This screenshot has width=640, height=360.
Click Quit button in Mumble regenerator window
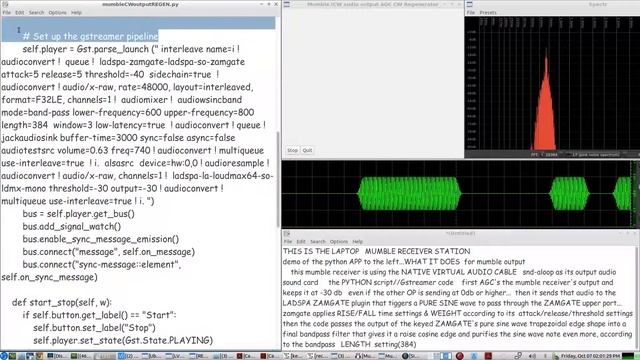click(307, 150)
